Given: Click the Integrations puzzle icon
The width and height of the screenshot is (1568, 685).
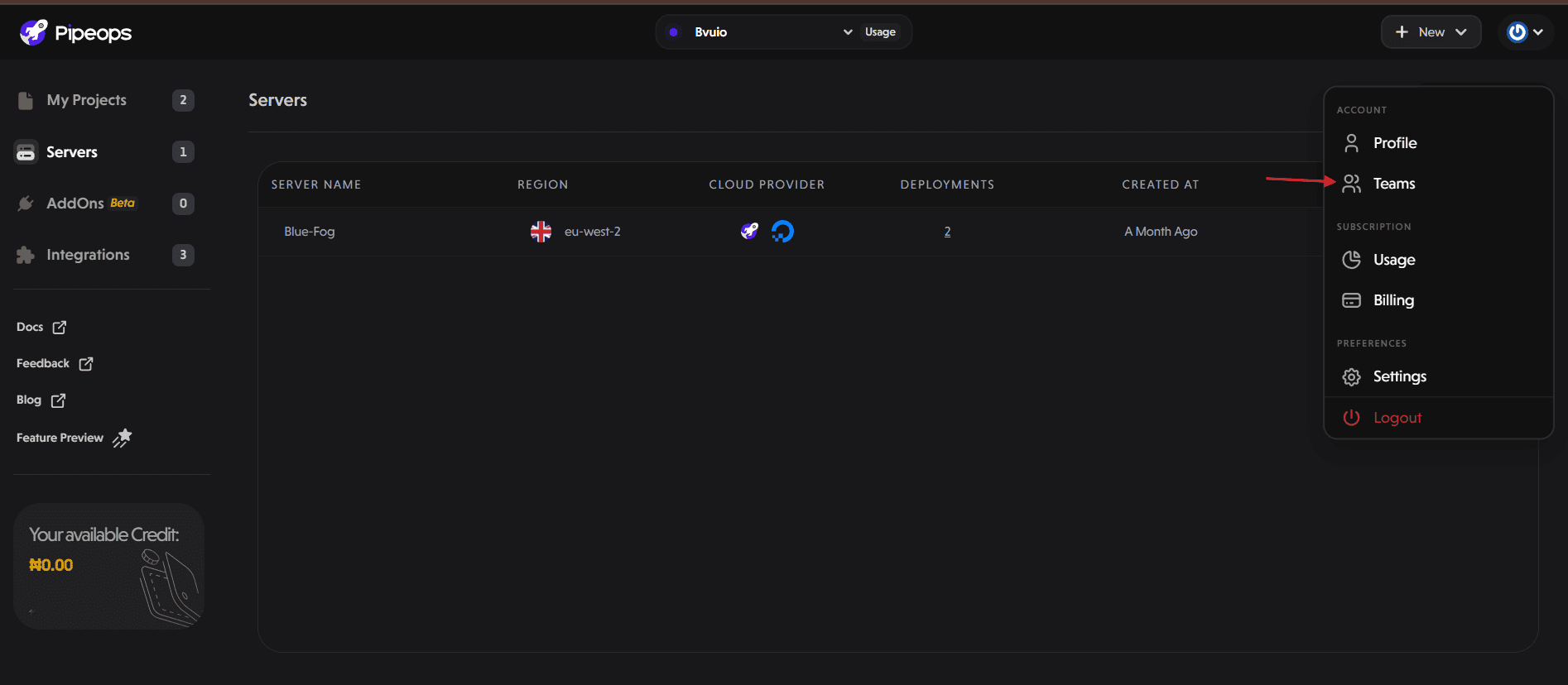Looking at the screenshot, I should (26, 255).
